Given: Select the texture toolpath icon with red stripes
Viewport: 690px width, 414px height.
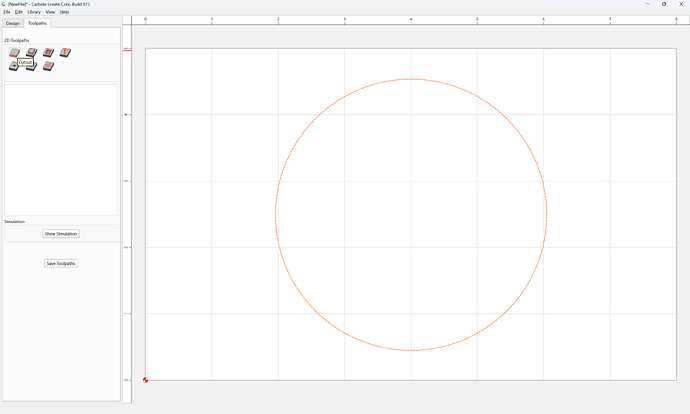Looking at the screenshot, I should point(48,66).
